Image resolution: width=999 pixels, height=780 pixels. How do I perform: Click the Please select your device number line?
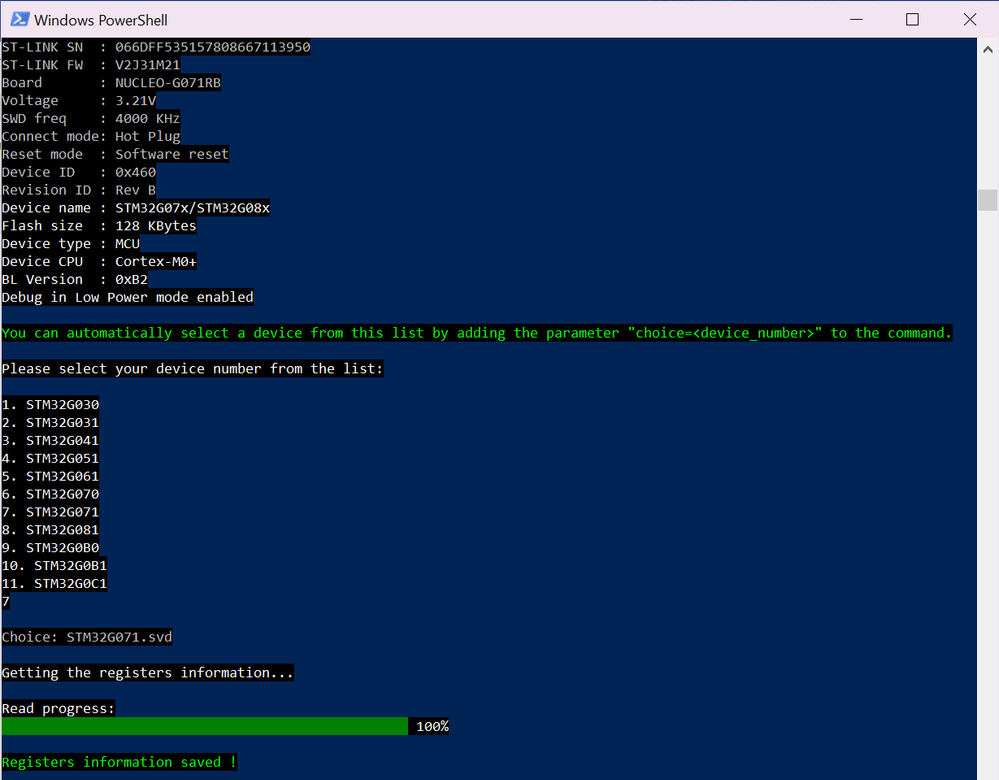(192, 368)
